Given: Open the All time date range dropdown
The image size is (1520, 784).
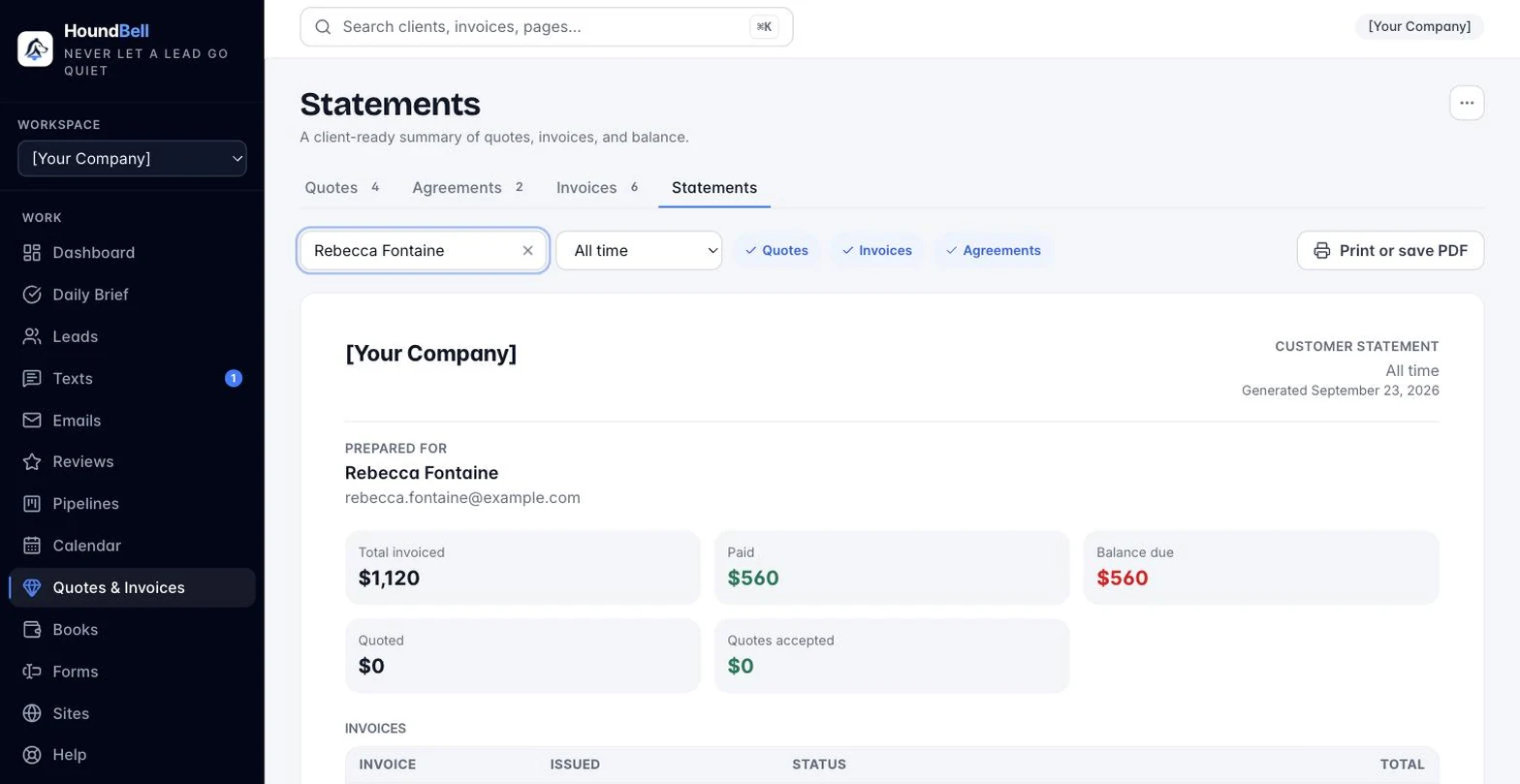Looking at the screenshot, I should [x=639, y=251].
